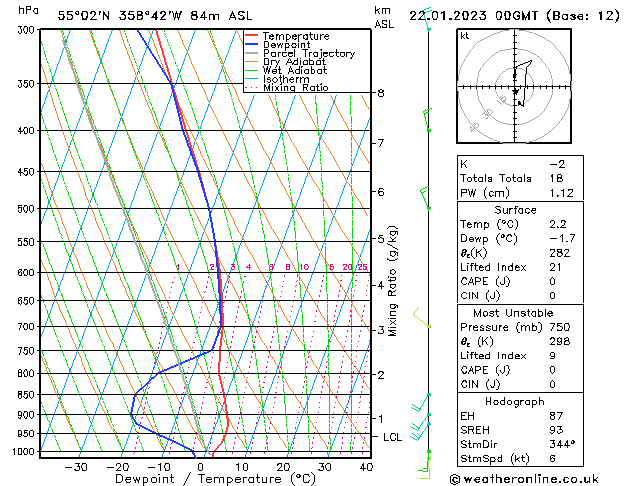Image resolution: width=629 pixels, height=486 pixels.
Task: Click the PW (cm) value 1.12
Action: coord(562,193)
